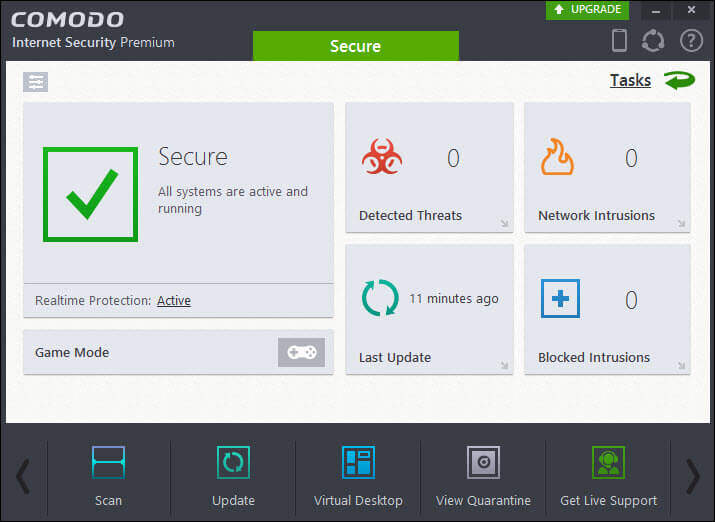Click the teal Last Update refresh icon

coord(380,298)
